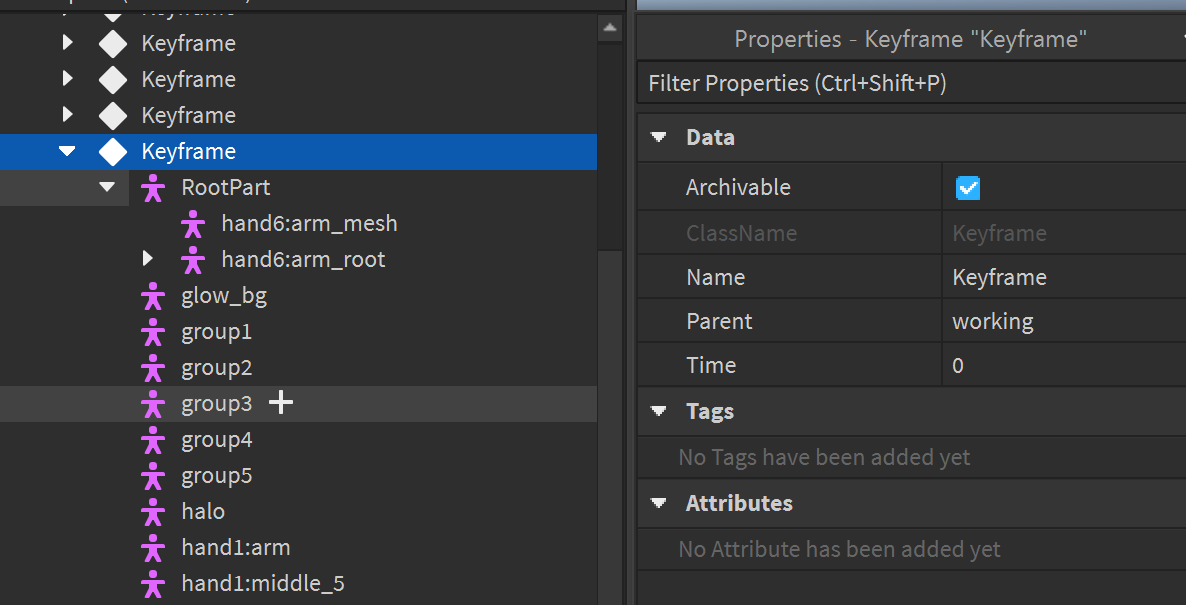The width and height of the screenshot is (1186, 605).
Task: Select the hand1:middle_5 pose
Action: [263, 584]
